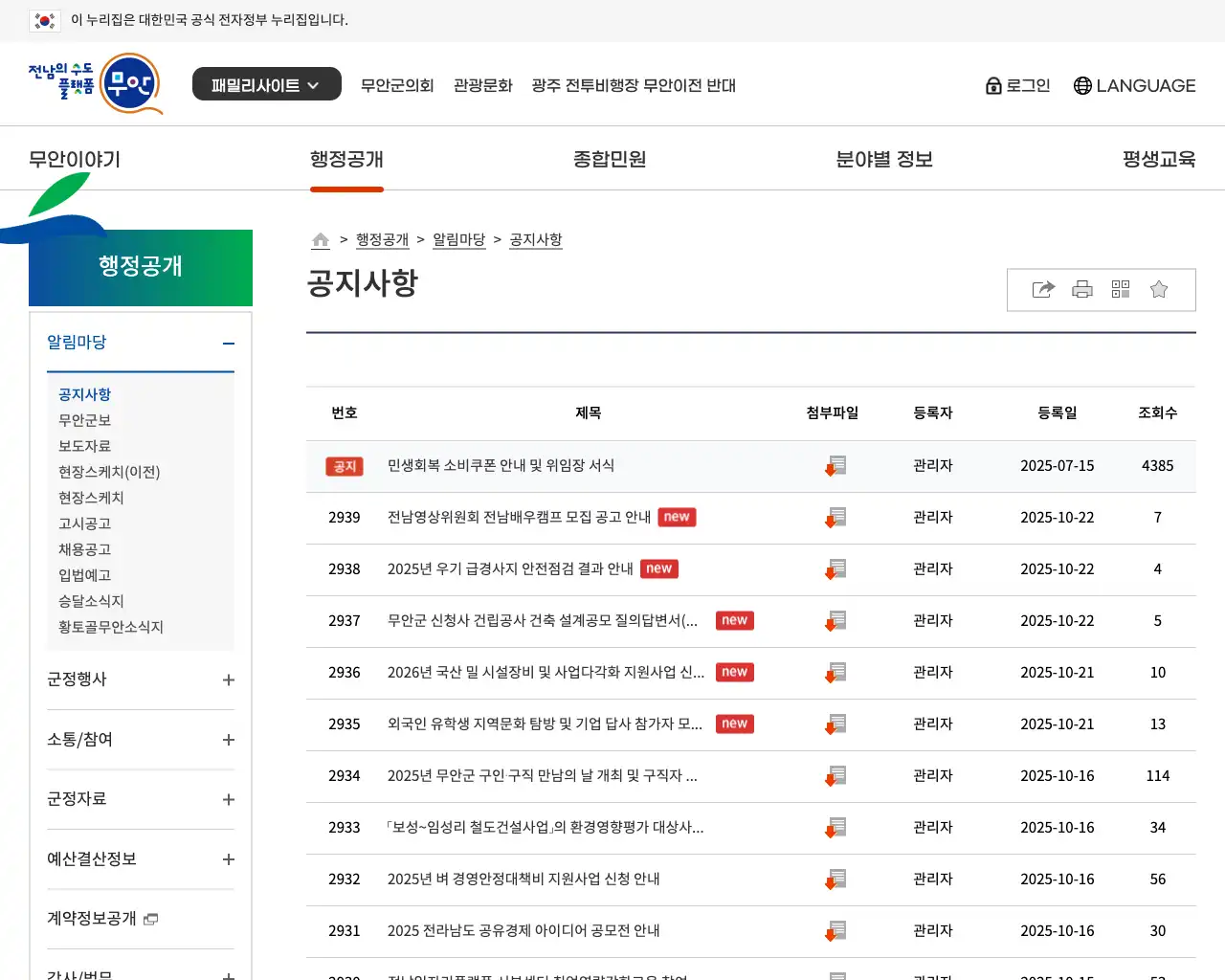Expand the 군정행사 sidebar section
The width and height of the screenshot is (1225, 980).
click(228, 679)
